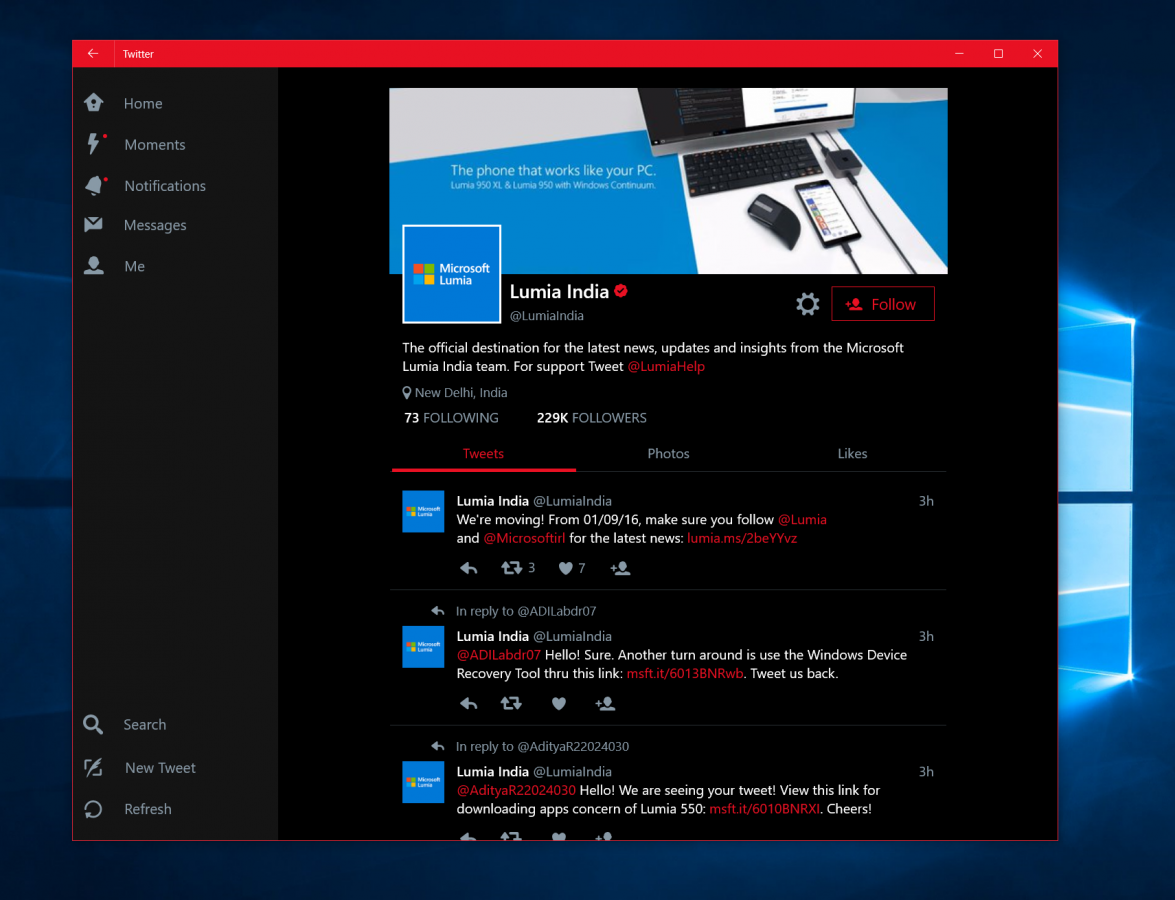Click the @LumiaIndia handle under profile name
This screenshot has height=900, width=1175.
click(x=546, y=315)
